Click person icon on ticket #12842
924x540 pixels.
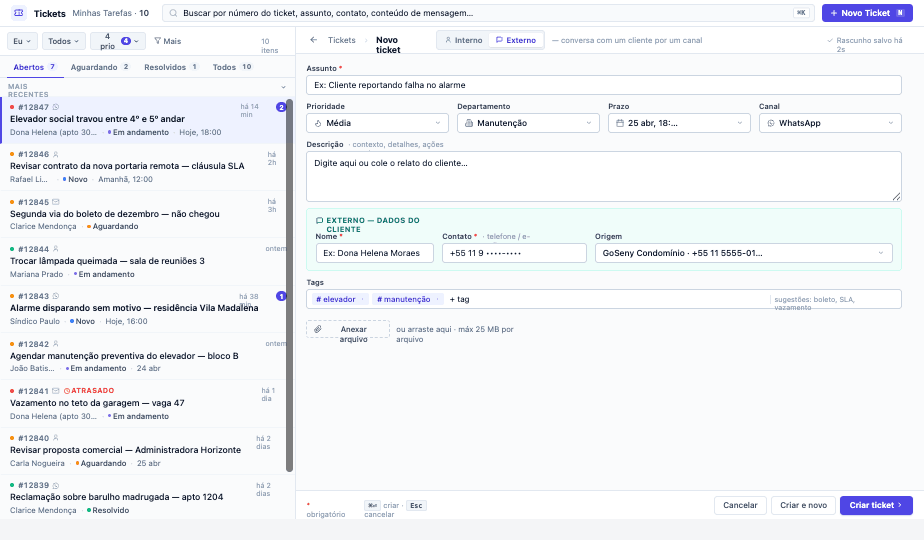tap(56, 344)
